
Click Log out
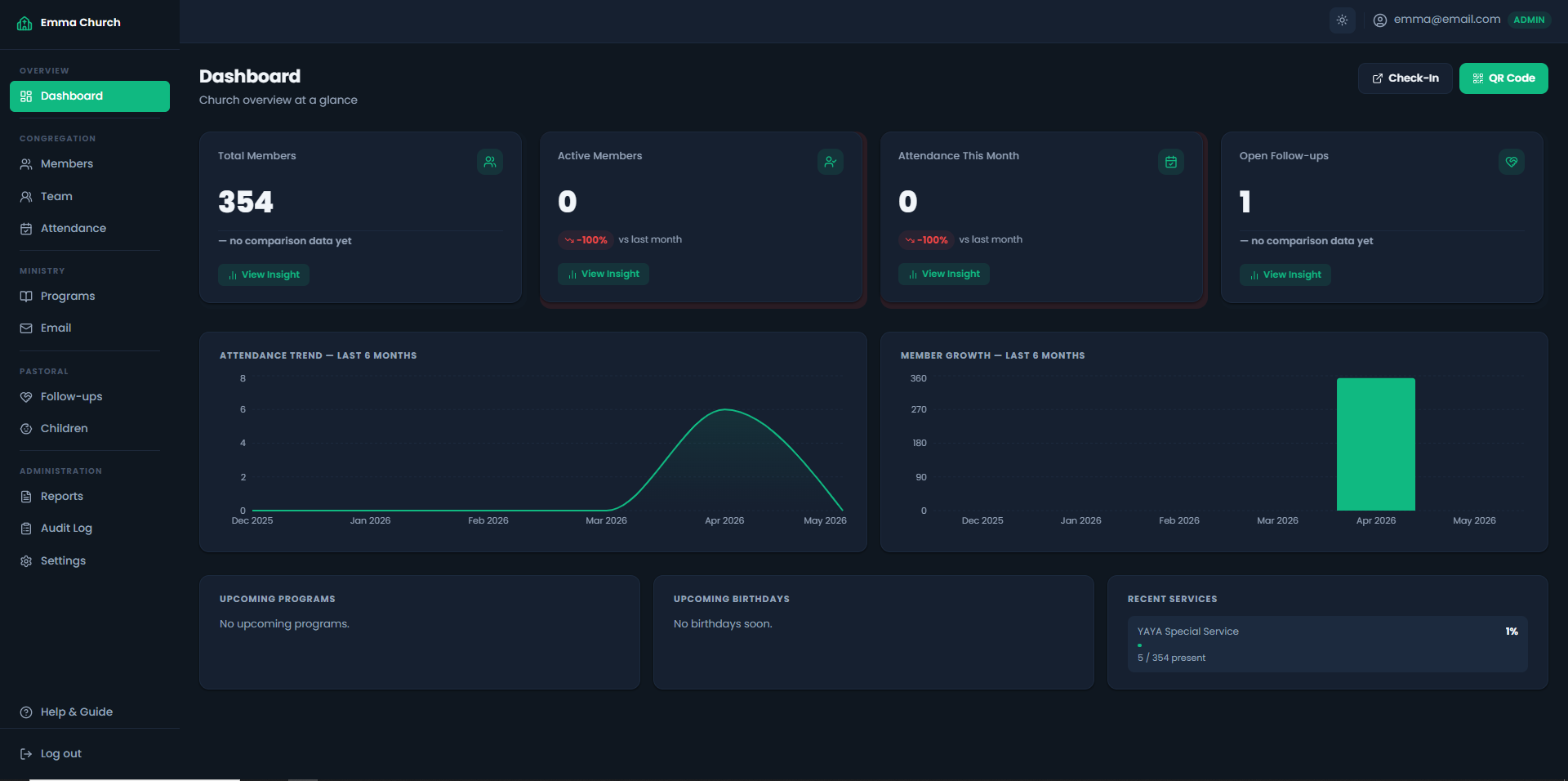[x=90, y=754]
